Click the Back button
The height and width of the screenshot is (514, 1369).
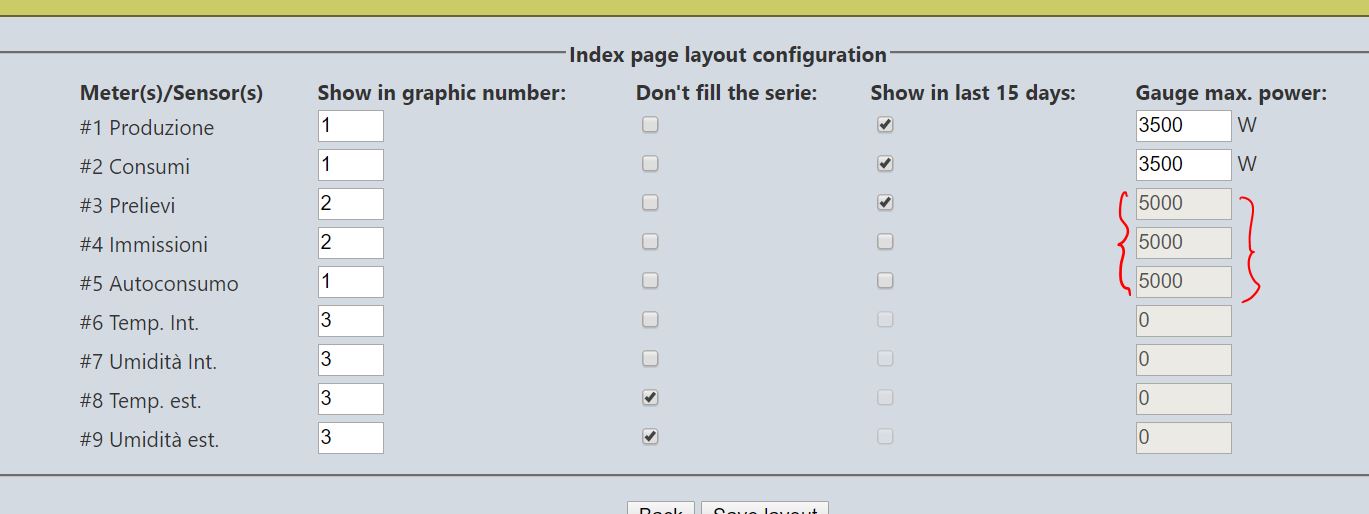661,507
